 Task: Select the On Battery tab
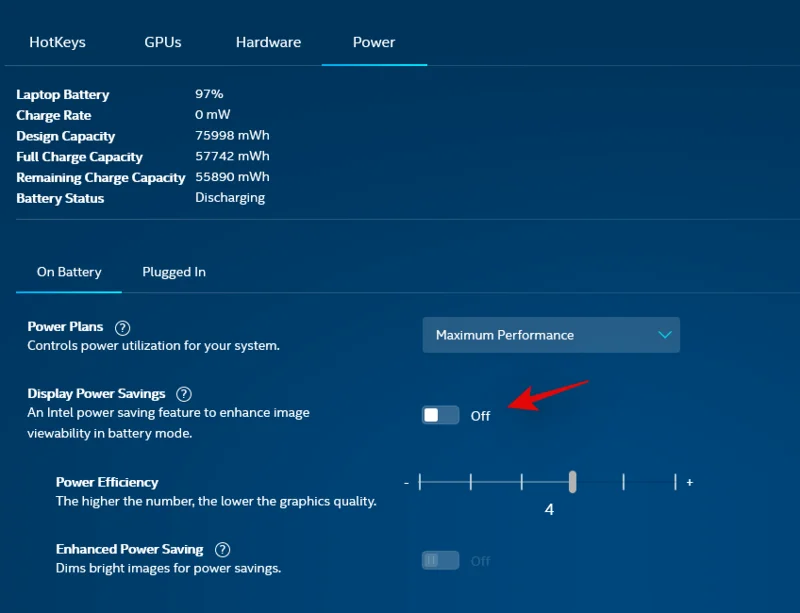[x=69, y=271]
